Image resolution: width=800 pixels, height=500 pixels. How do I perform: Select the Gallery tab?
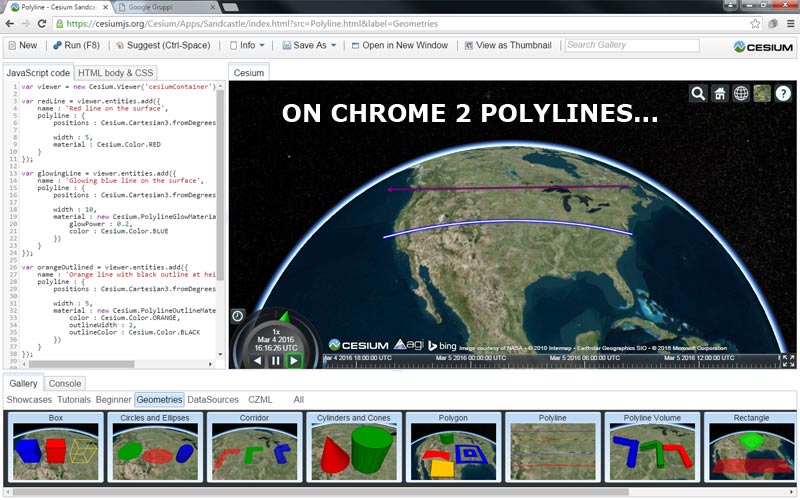pyautogui.click(x=23, y=383)
